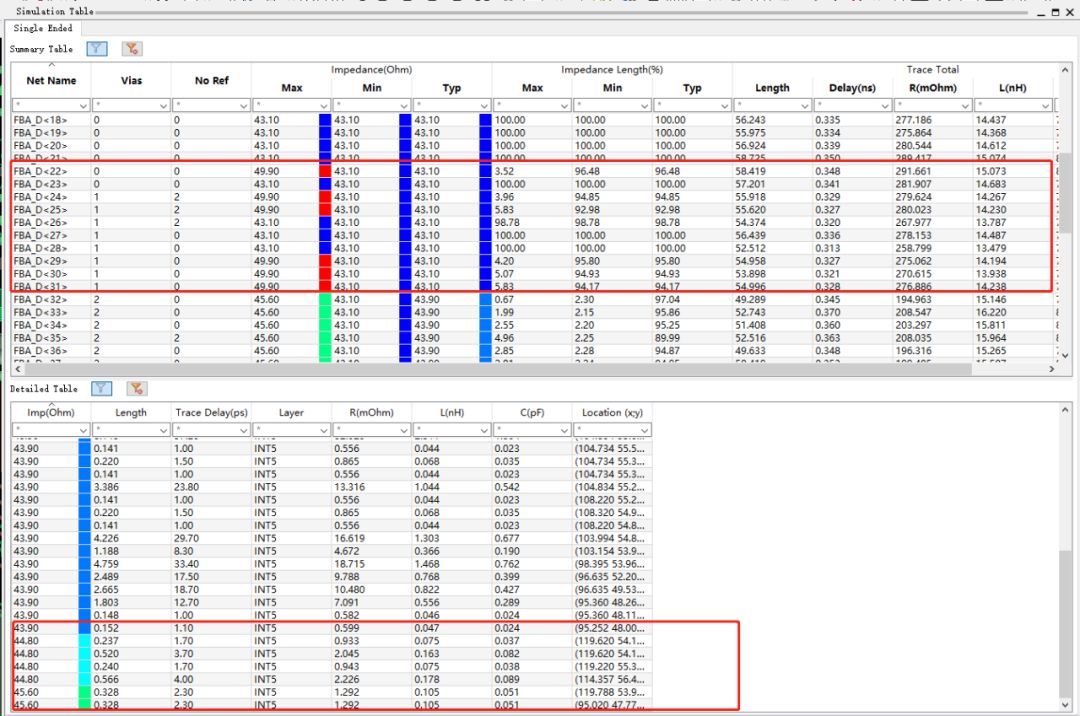The image size is (1080, 716).
Task: Open the Net Name filter dropdown
Action: pyautogui.click(x=83, y=105)
